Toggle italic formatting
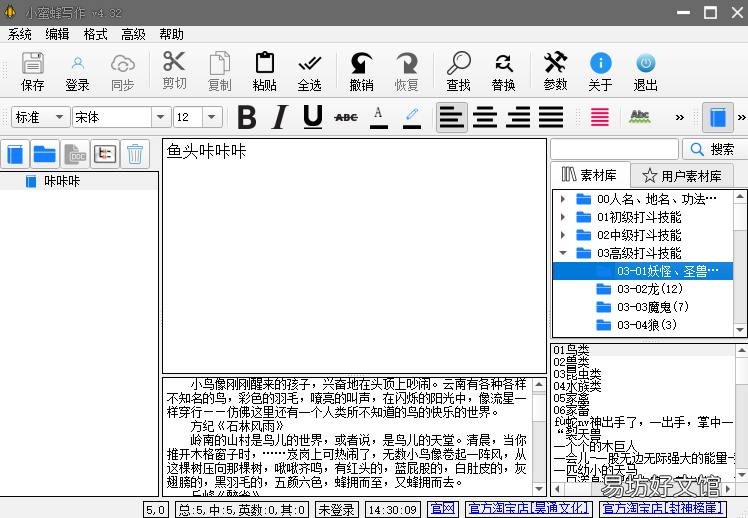Image resolution: width=748 pixels, height=518 pixels. pos(280,117)
